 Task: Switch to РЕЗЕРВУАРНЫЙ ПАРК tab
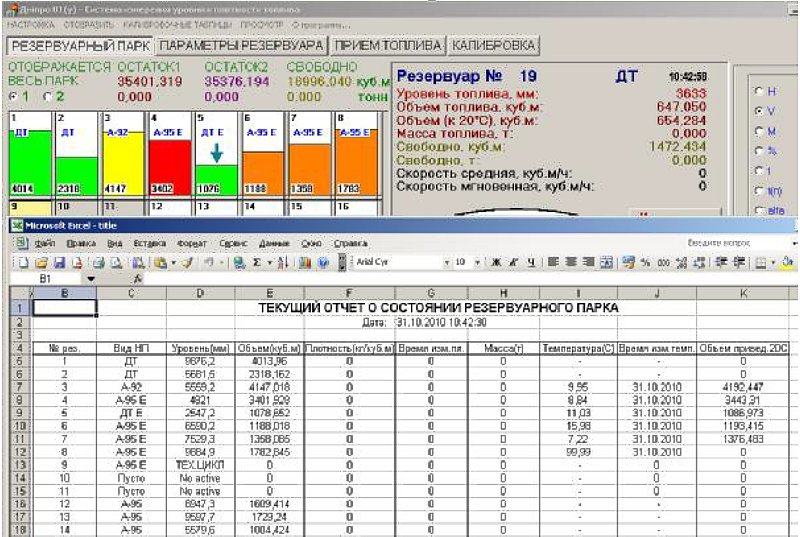coord(81,46)
